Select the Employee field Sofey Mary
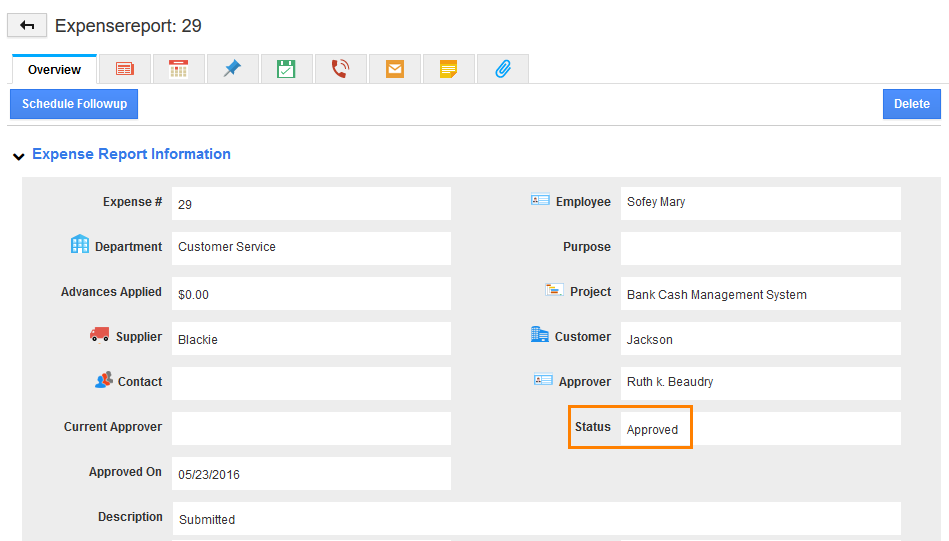 click(759, 202)
